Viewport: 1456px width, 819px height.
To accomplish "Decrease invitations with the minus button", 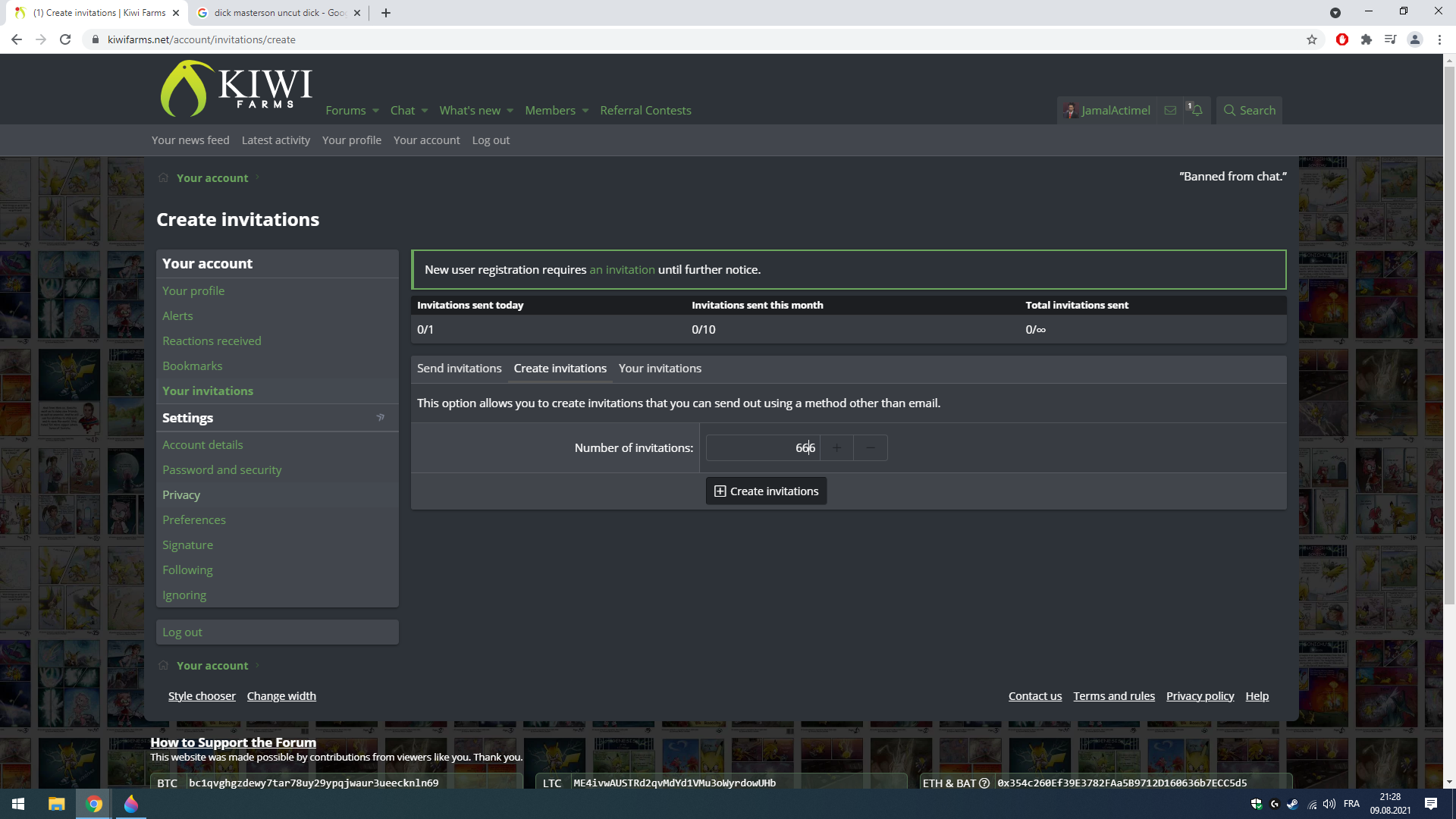I will [871, 448].
